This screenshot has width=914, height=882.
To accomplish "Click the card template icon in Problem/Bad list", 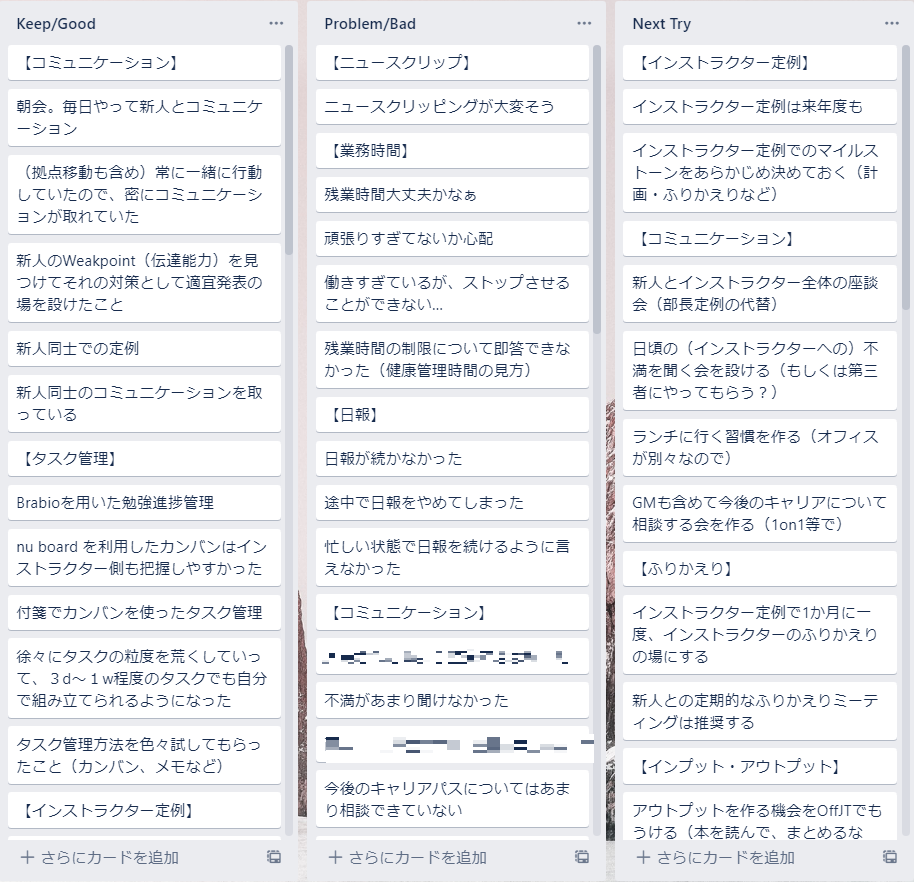I will 582,857.
